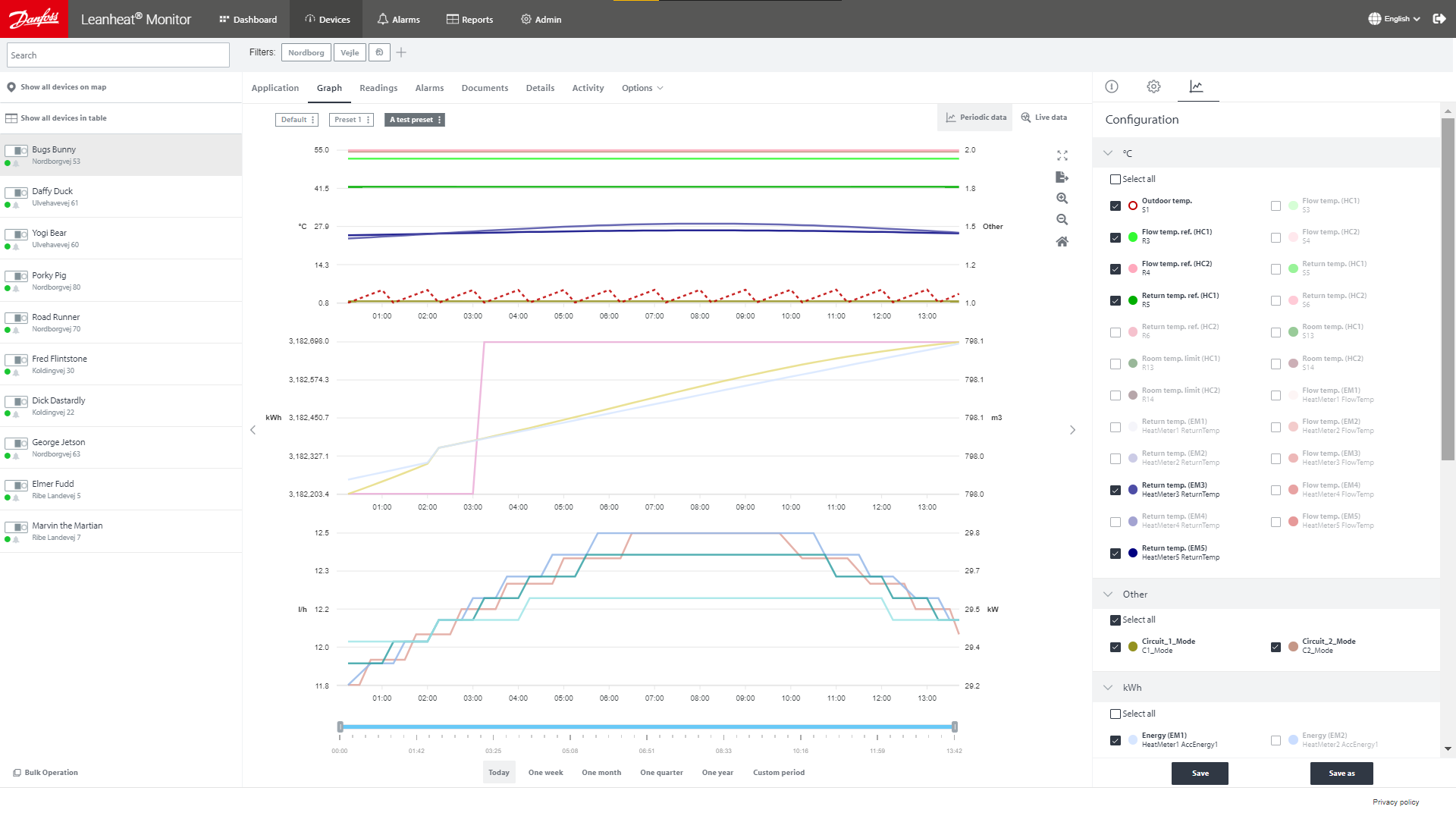Disable Circuit_2_Mode checkbox
The width and height of the screenshot is (1456, 819).
pyautogui.click(x=1275, y=647)
